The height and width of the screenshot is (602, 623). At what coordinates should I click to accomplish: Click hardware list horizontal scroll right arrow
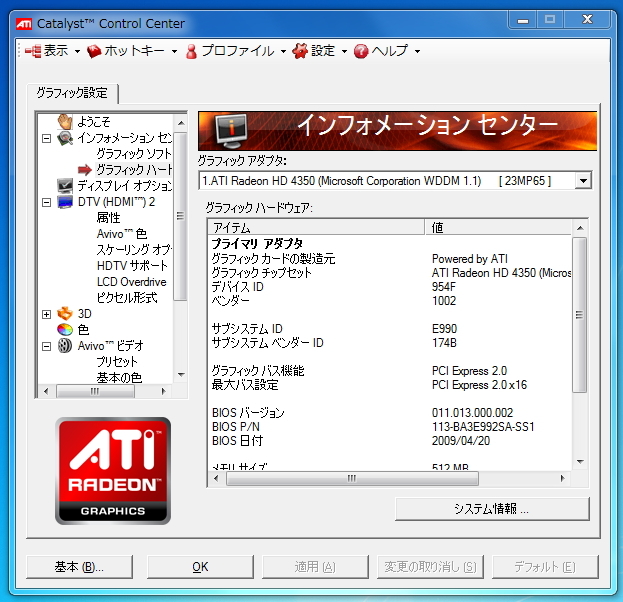[562, 478]
